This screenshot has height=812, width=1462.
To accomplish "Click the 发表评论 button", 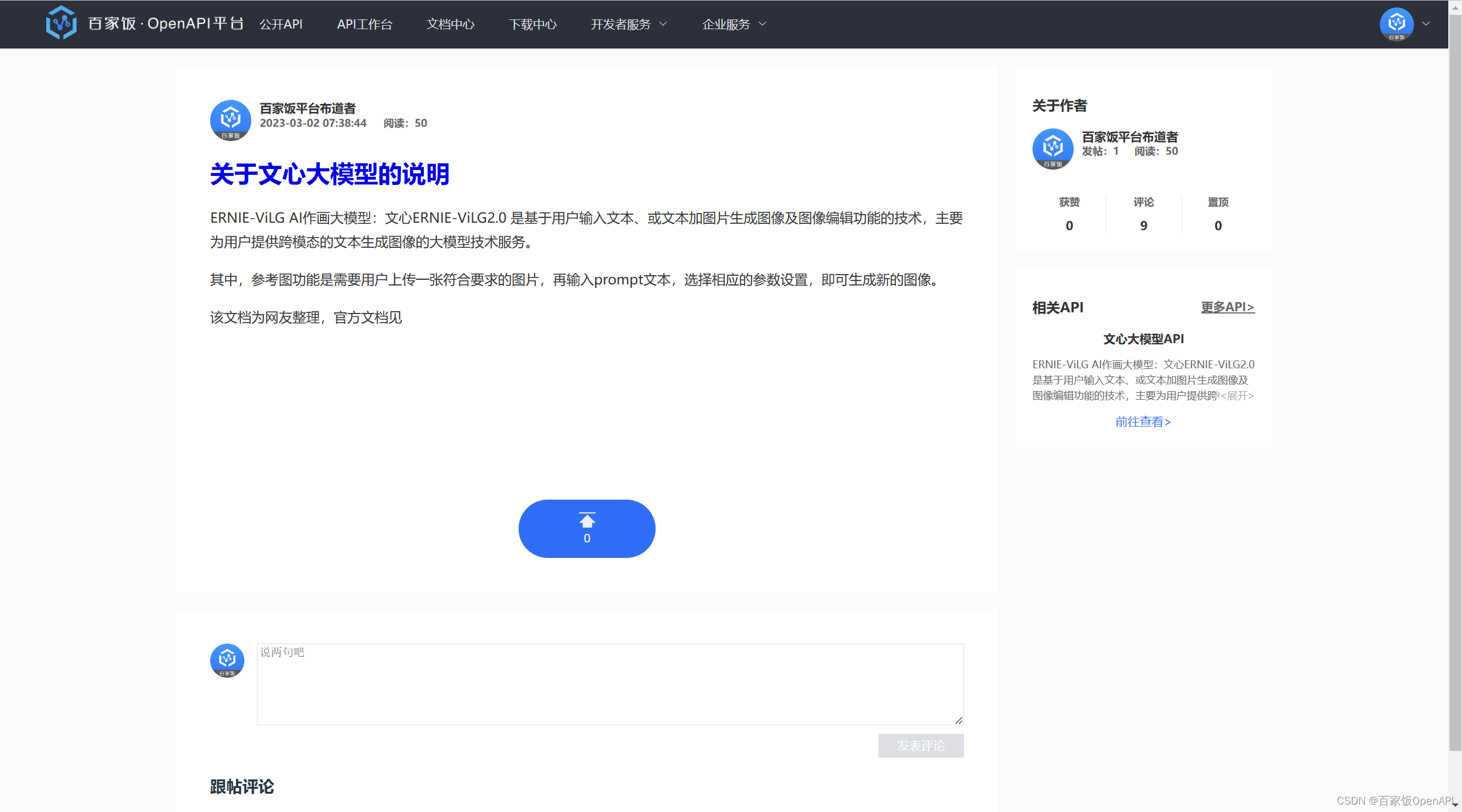I will click(921, 746).
